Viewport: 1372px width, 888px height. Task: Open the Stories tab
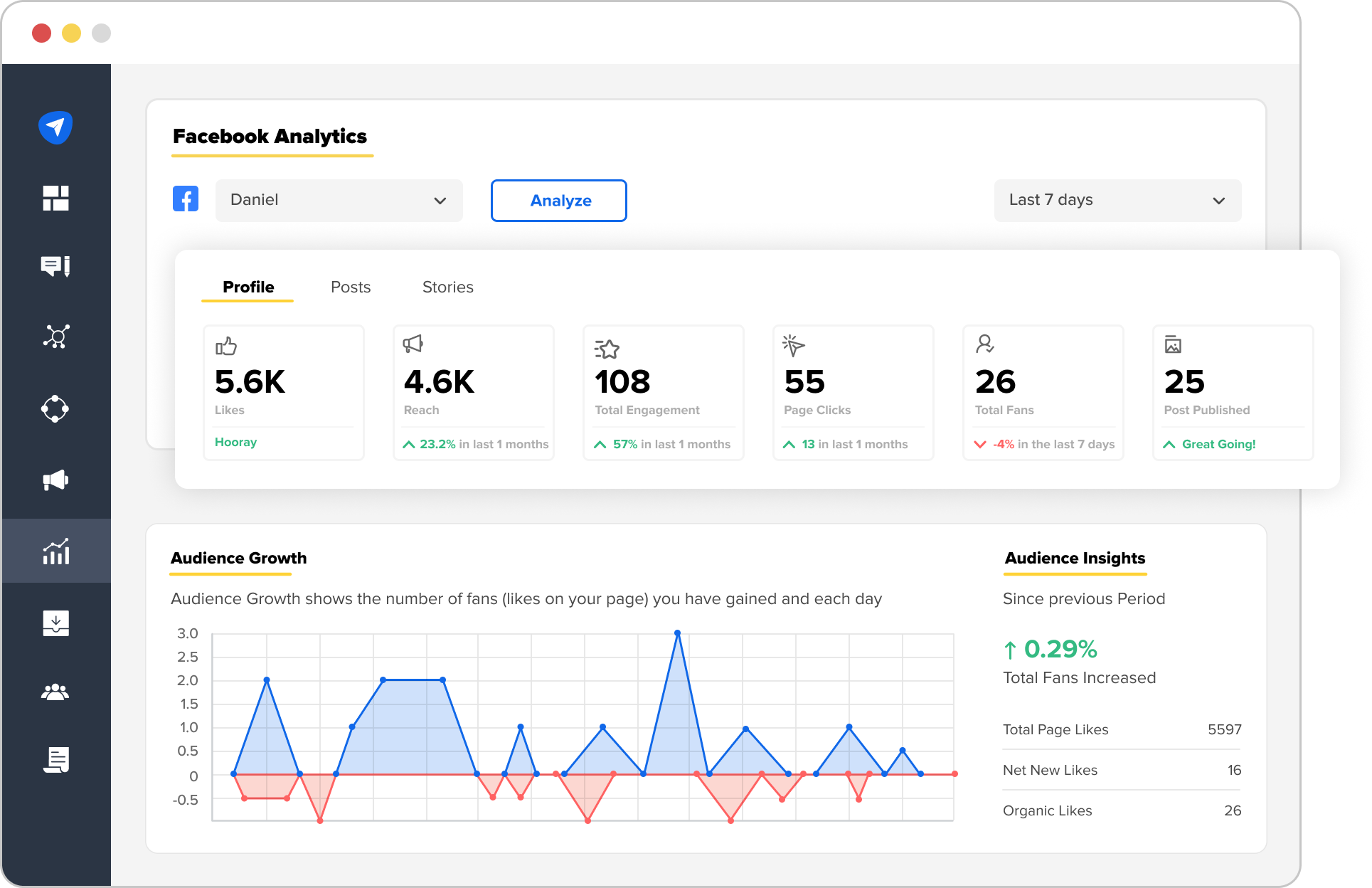[x=447, y=287]
